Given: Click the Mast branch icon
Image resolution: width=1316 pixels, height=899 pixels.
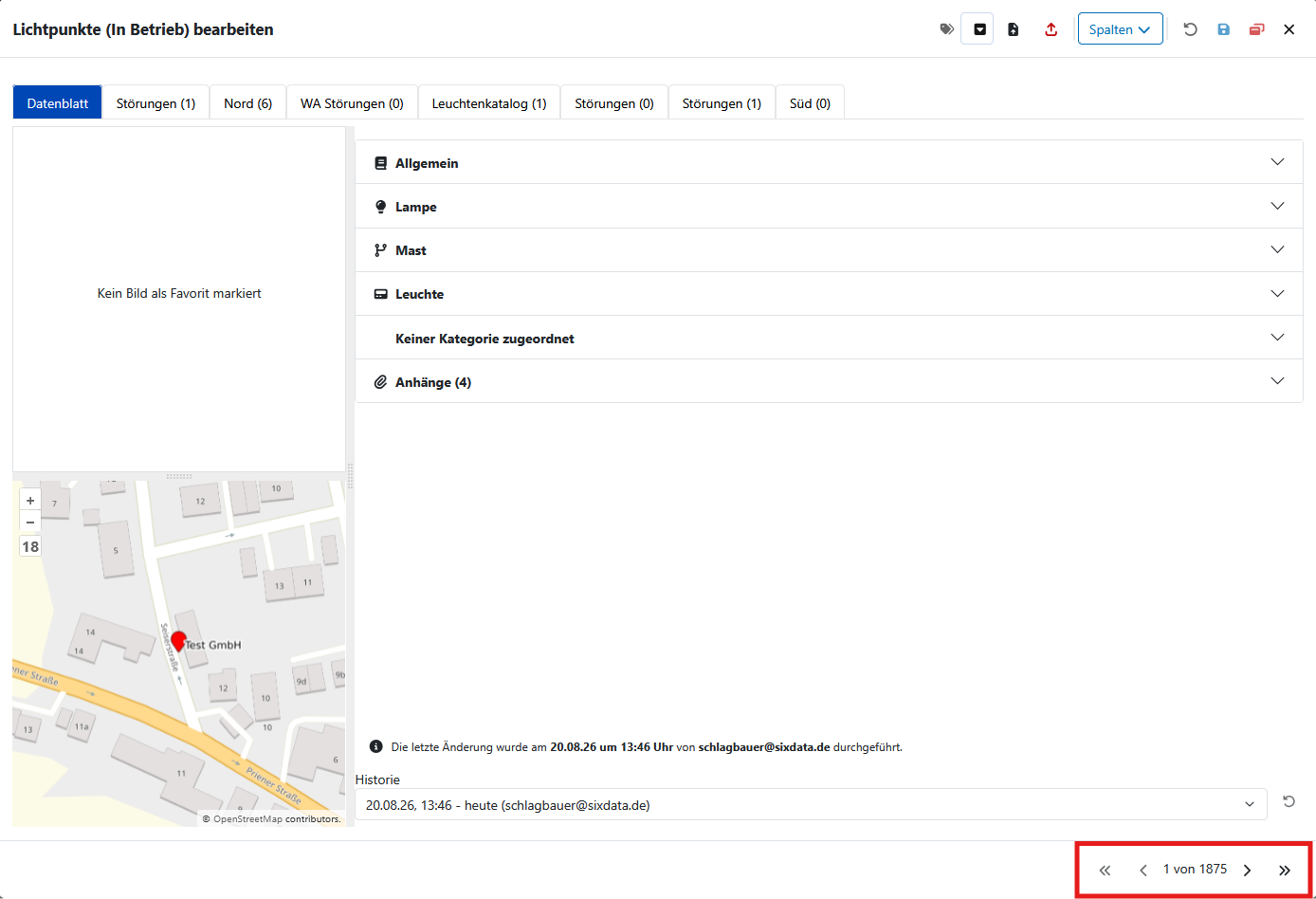Looking at the screenshot, I should click(380, 250).
